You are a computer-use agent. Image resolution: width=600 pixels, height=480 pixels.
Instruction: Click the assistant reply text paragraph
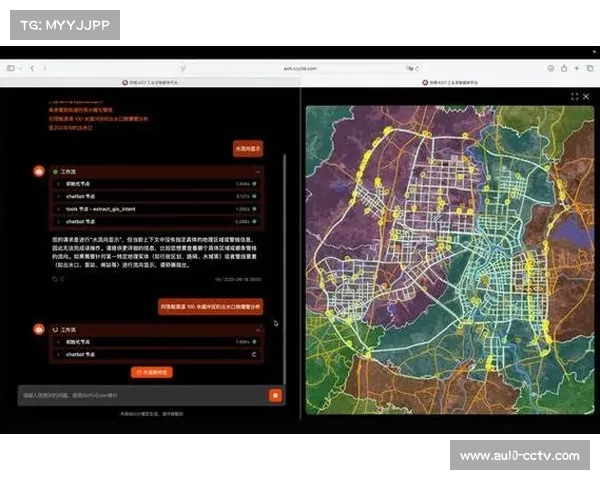(x=154, y=252)
